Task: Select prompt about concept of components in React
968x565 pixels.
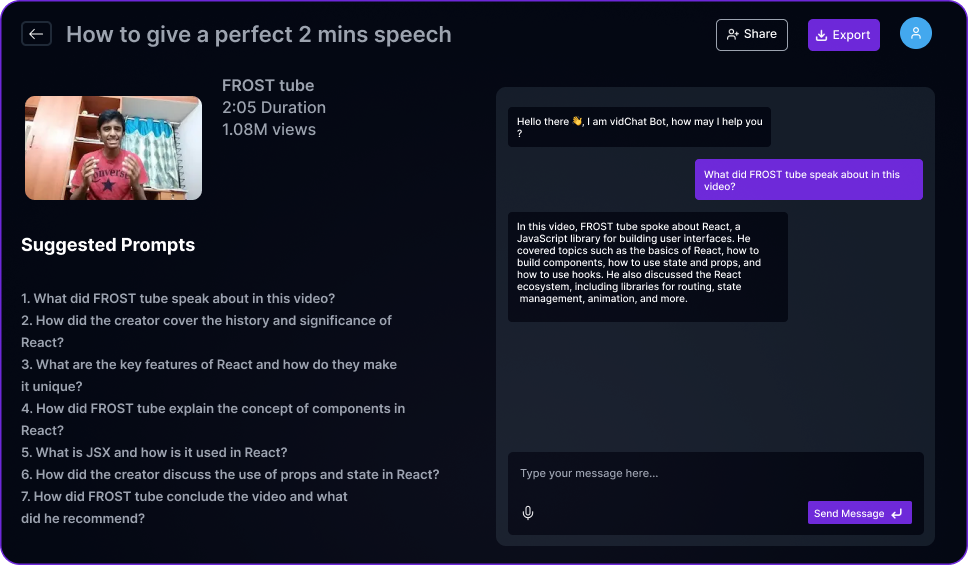Action: pyautogui.click(x=213, y=419)
